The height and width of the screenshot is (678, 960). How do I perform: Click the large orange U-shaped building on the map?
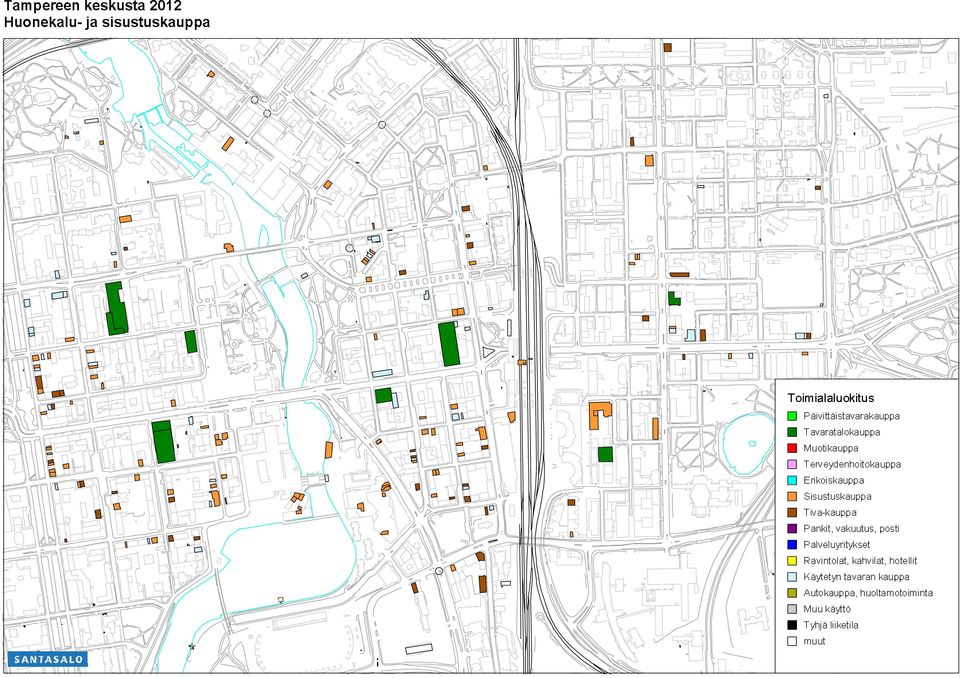pos(601,415)
